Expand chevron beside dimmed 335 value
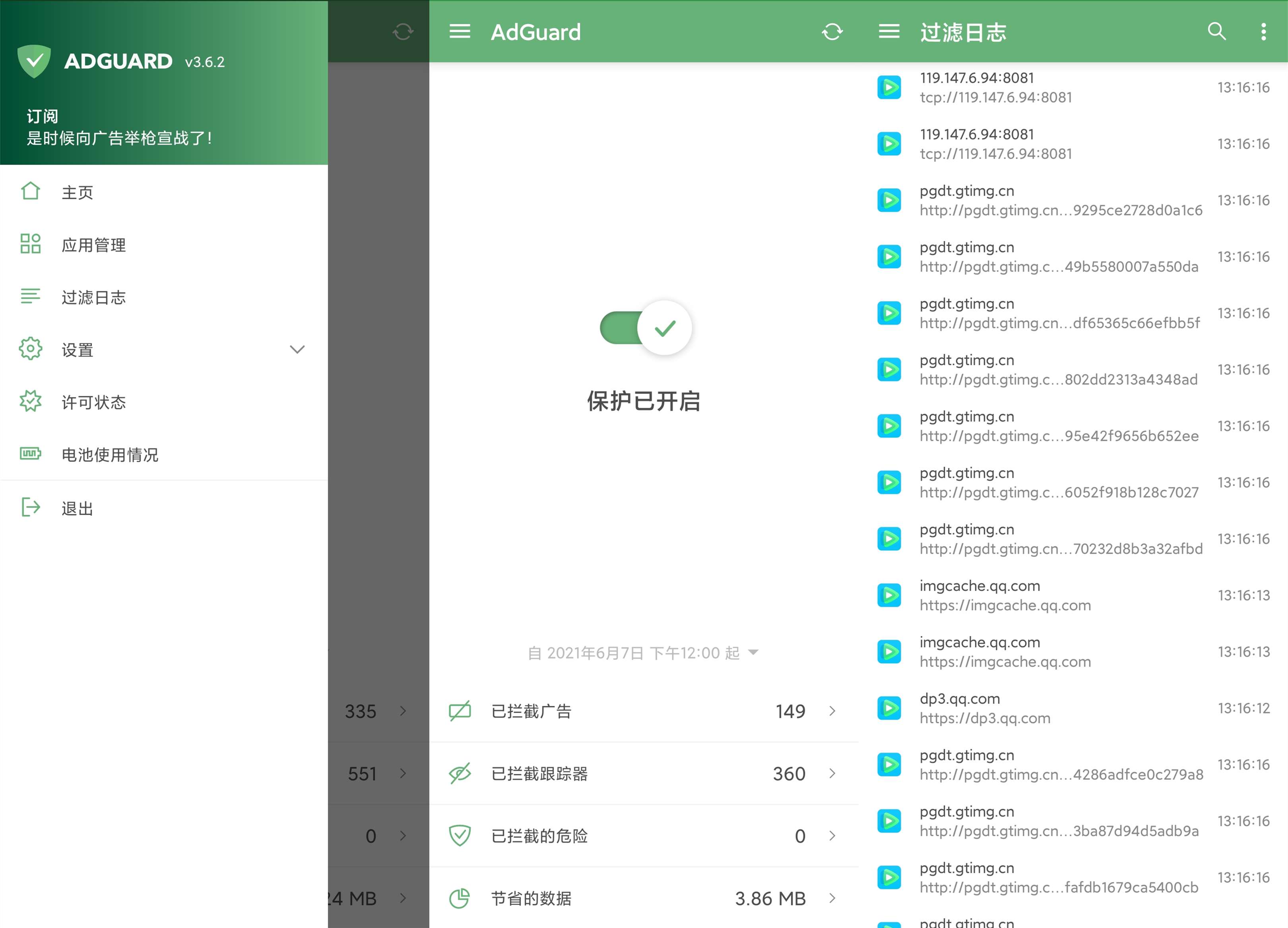1288x928 pixels. (x=403, y=711)
